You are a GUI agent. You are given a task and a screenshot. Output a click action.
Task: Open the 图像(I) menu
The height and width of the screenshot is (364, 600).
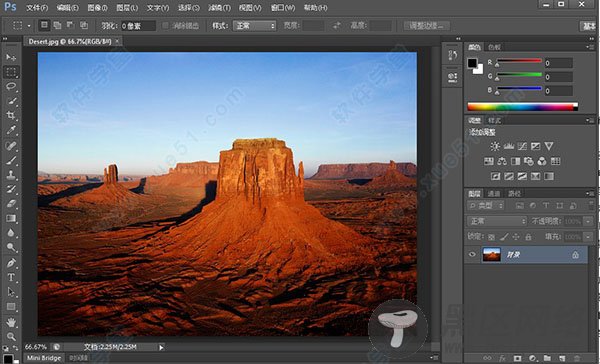tap(97, 7)
